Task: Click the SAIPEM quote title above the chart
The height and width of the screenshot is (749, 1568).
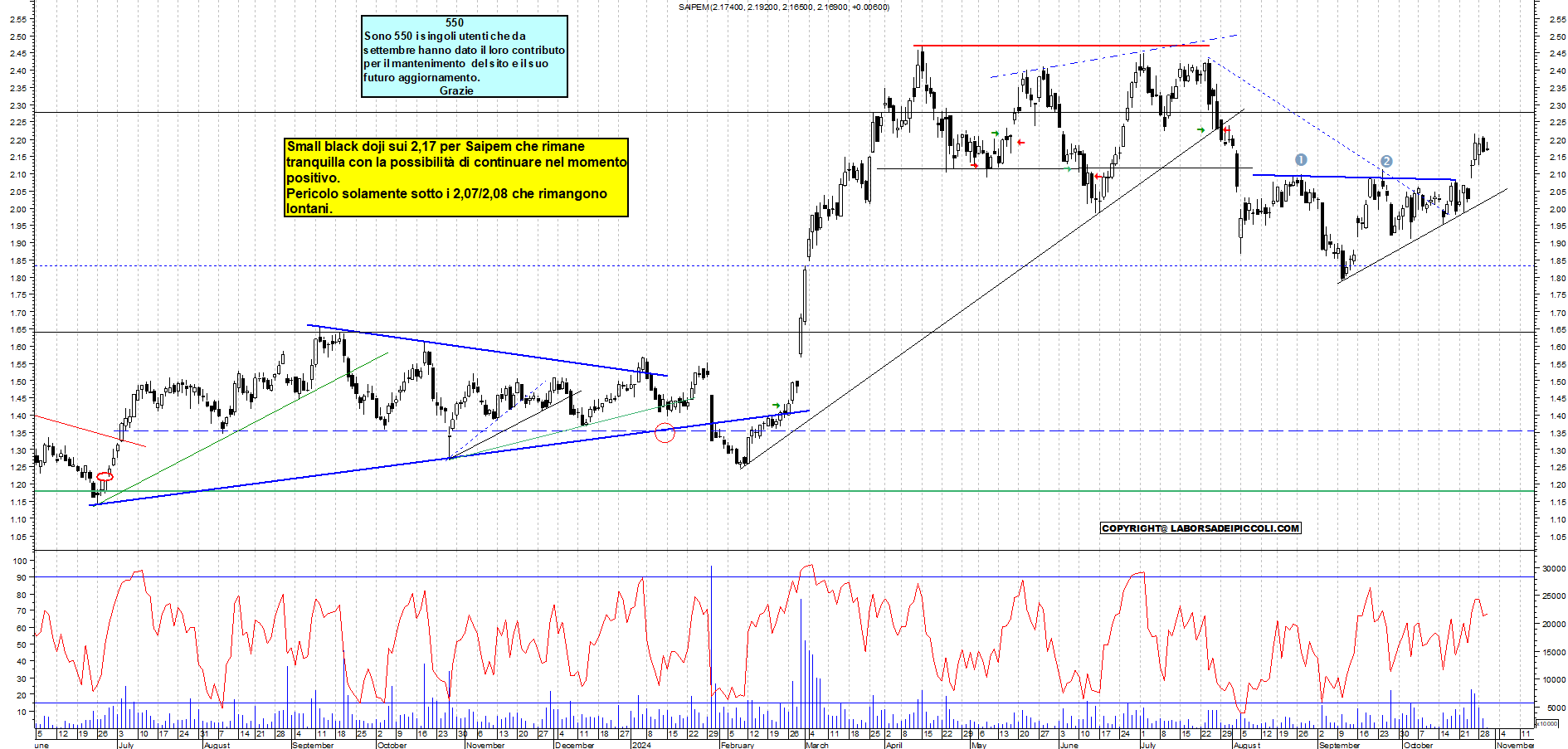Action: (x=783, y=7)
